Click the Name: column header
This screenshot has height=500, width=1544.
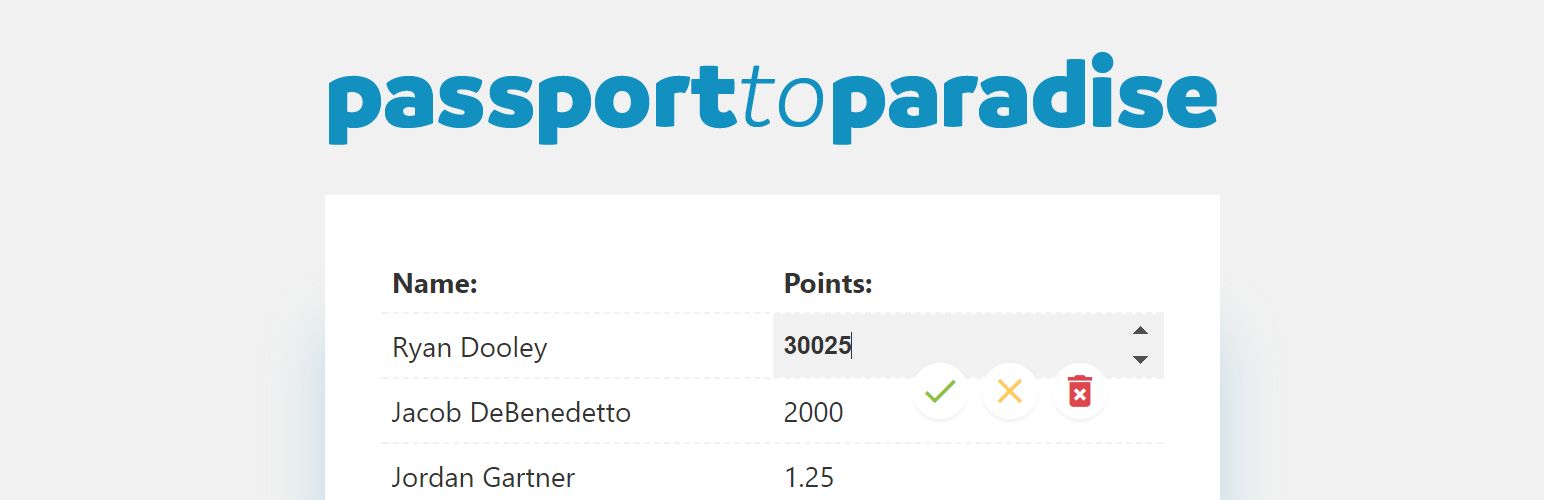click(x=435, y=284)
